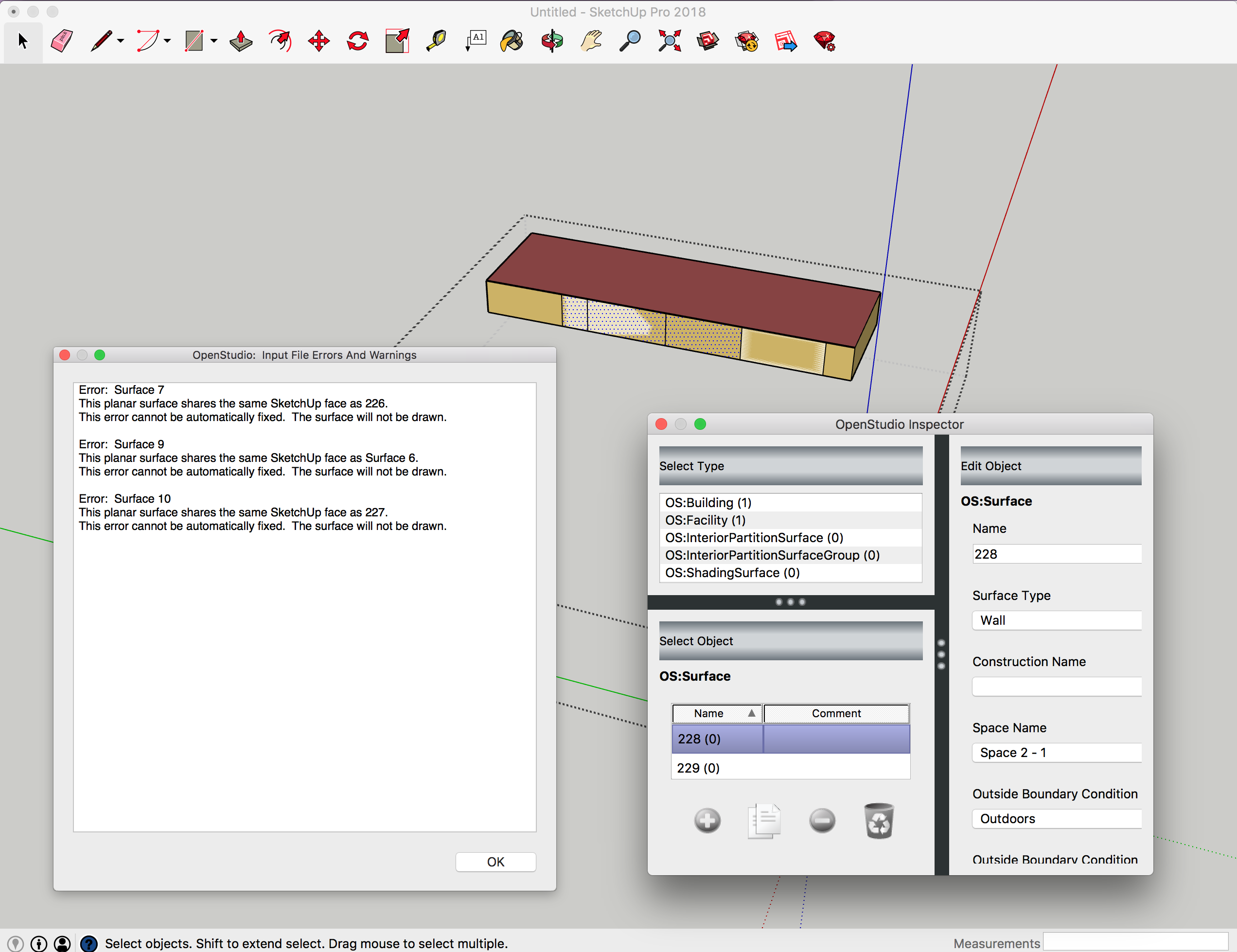Screen dimensions: 1237x952
Task: Open the help question mark in status bar
Action: 89,944
